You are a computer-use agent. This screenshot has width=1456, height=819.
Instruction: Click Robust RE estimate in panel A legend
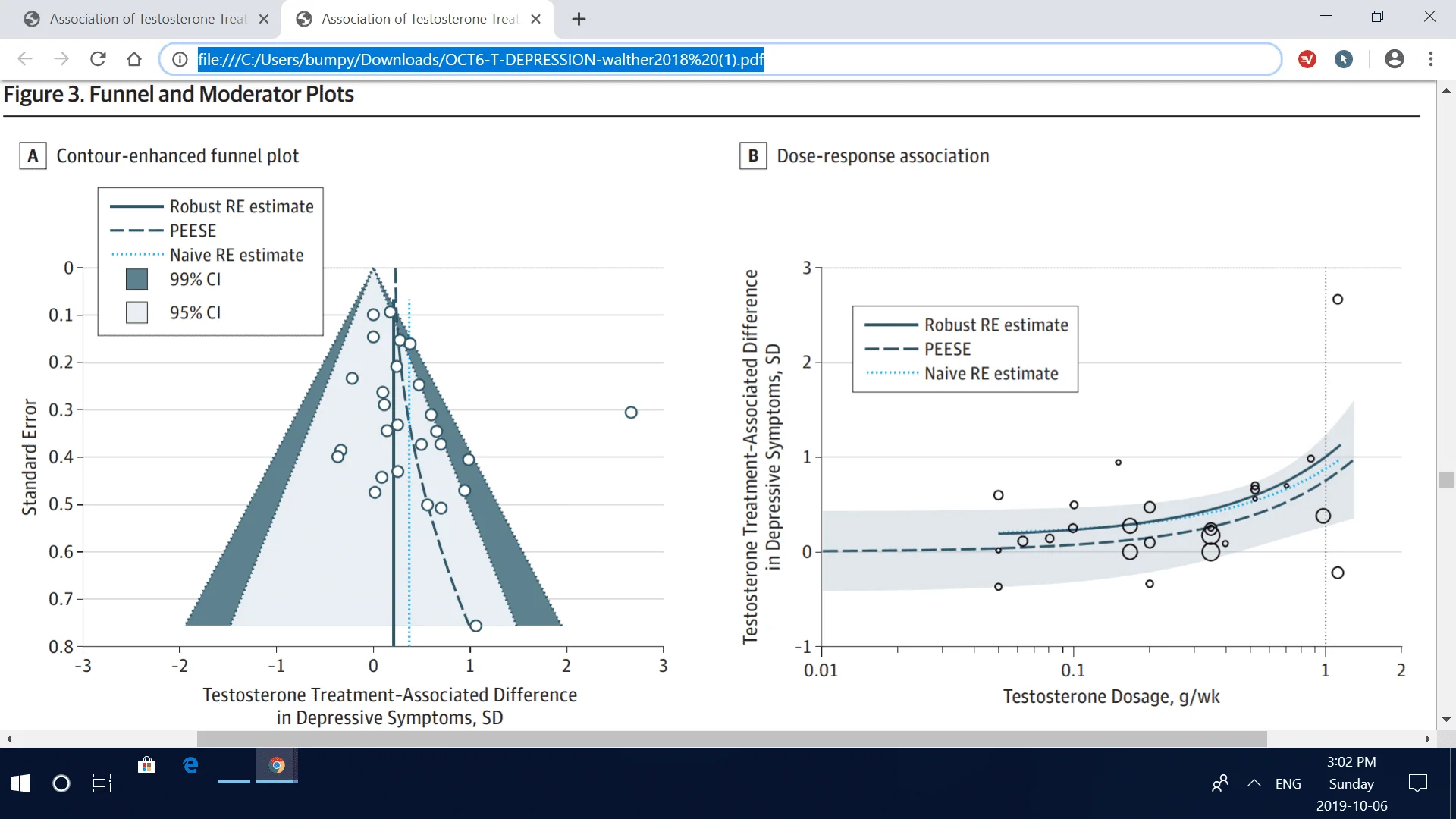click(241, 206)
